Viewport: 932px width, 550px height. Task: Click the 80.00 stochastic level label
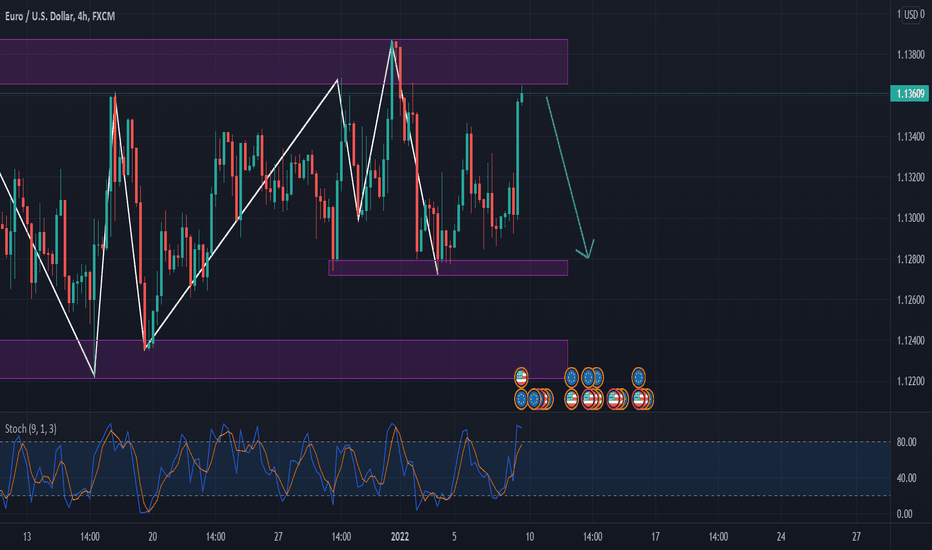click(x=906, y=442)
